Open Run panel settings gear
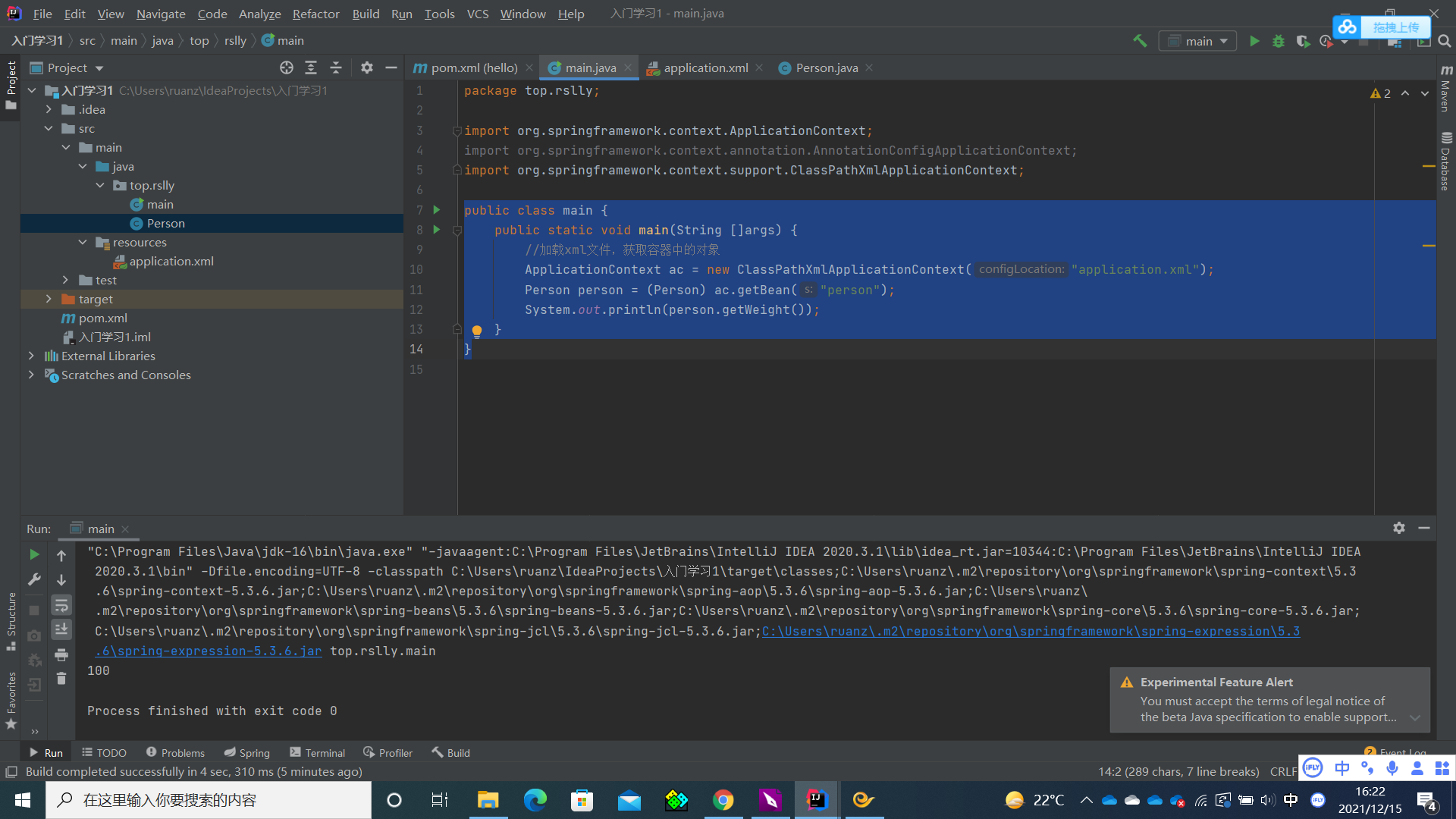 point(1399,528)
